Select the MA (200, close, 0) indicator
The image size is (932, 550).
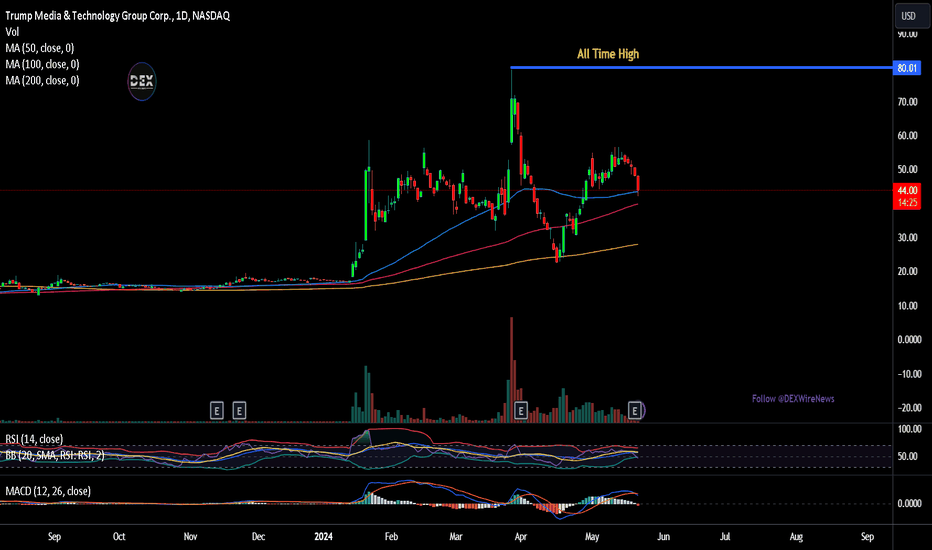point(42,80)
